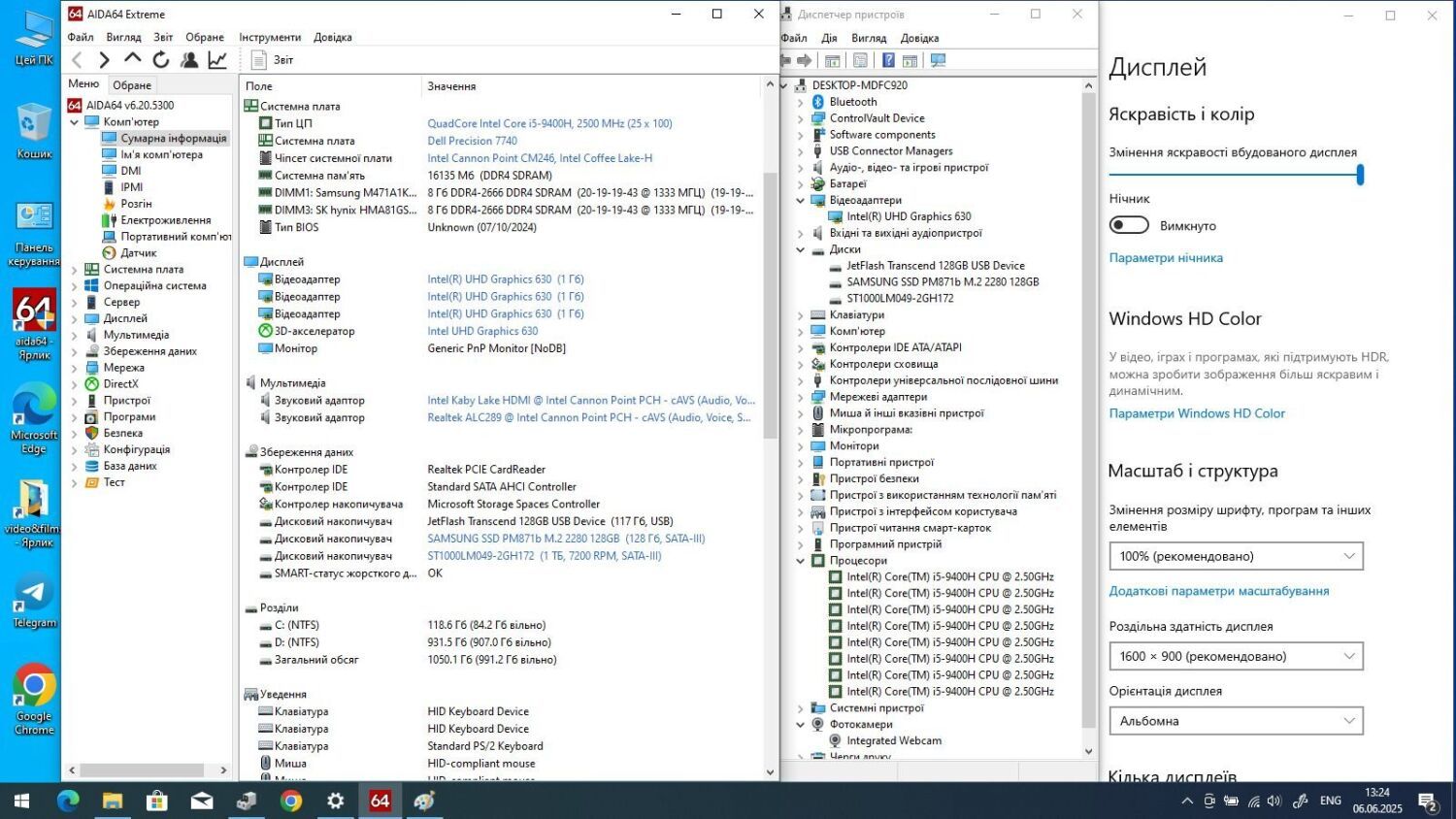Open the Інструменти menu in AIDA64
The width and height of the screenshot is (1456, 819).
[270, 37]
